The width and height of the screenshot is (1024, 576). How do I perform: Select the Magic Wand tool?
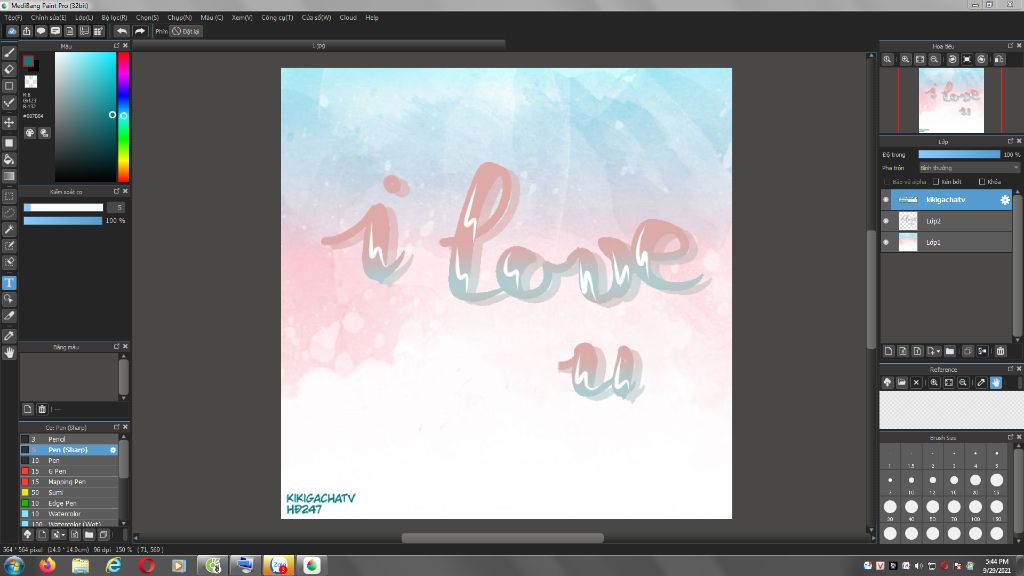coord(9,229)
